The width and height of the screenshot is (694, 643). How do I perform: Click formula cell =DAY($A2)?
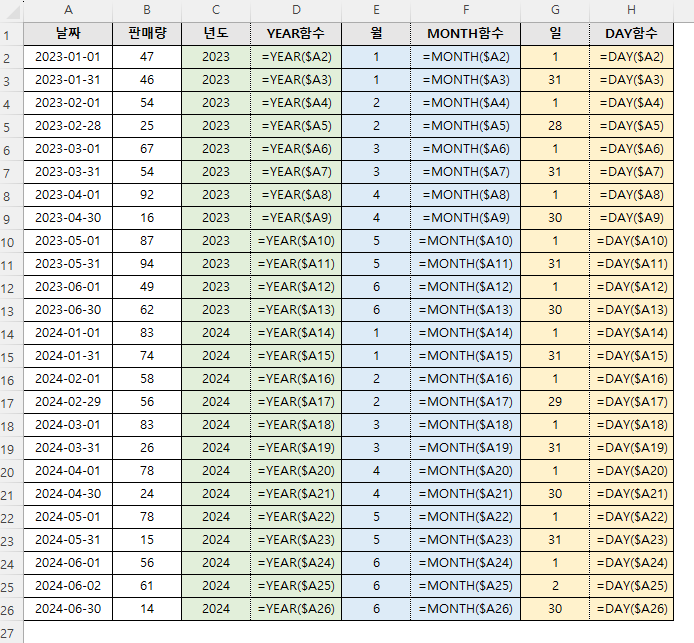point(632,57)
